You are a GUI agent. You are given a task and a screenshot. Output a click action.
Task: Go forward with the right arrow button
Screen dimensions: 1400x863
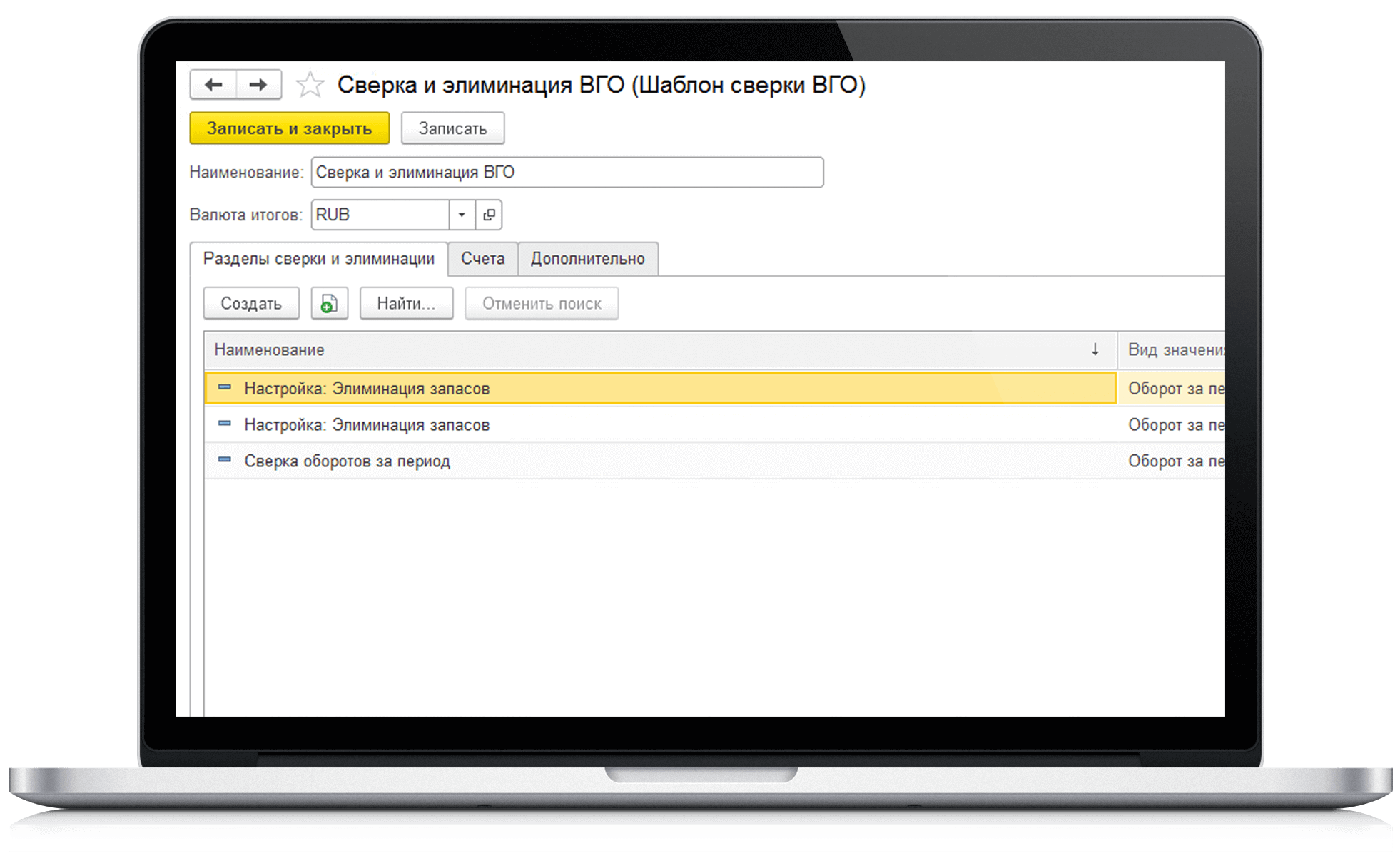click(258, 85)
